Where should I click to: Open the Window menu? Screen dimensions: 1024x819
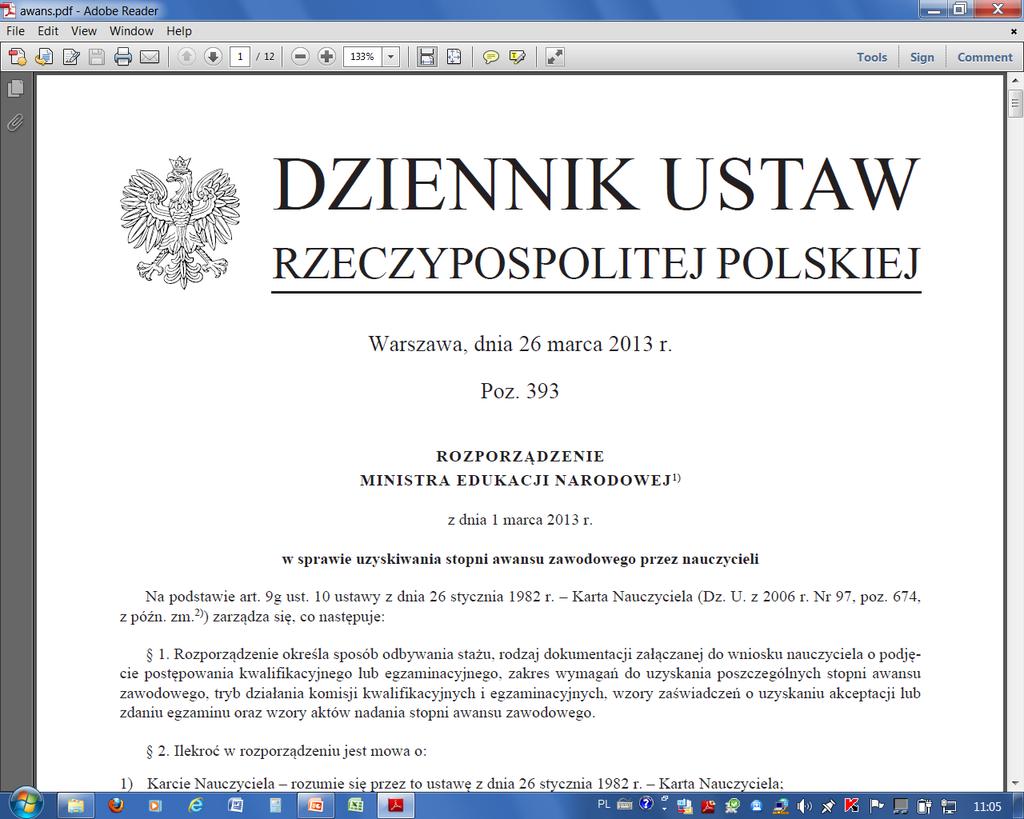131,31
